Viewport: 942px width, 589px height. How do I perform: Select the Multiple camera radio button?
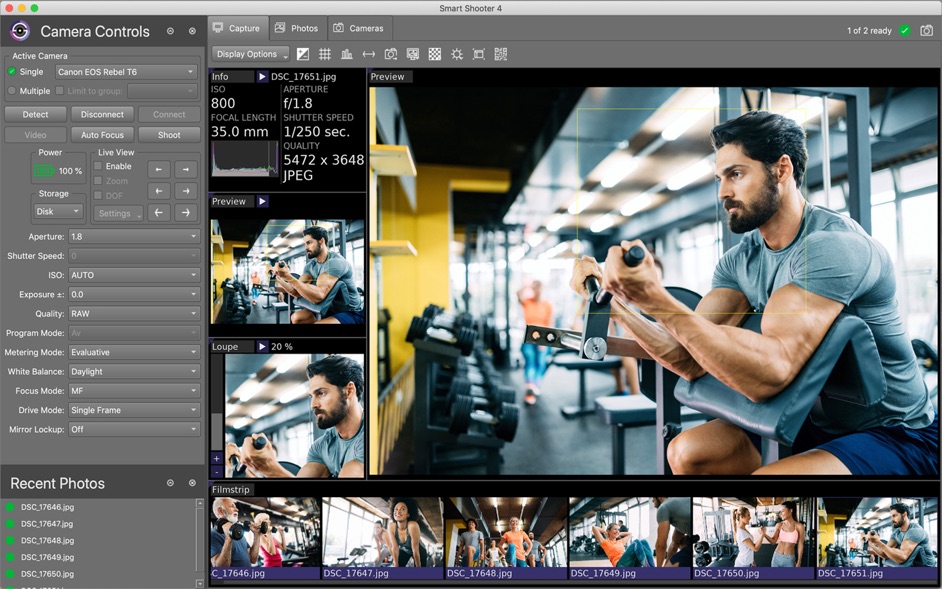(x=11, y=91)
